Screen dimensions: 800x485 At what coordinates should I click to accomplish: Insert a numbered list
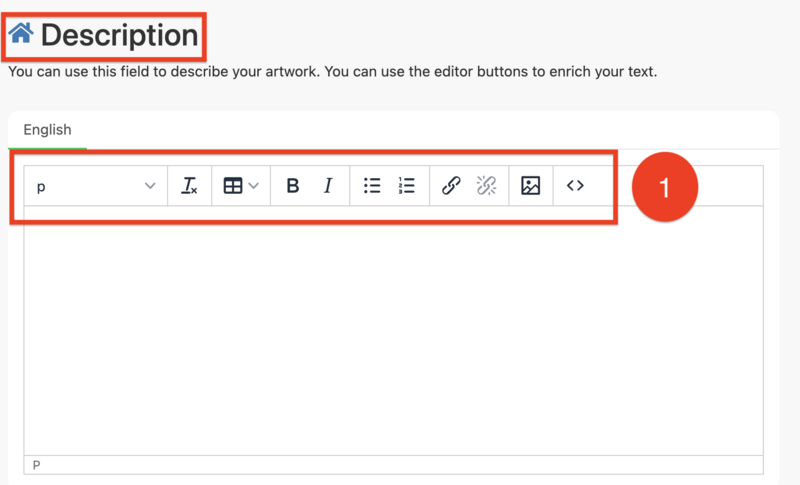407,186
